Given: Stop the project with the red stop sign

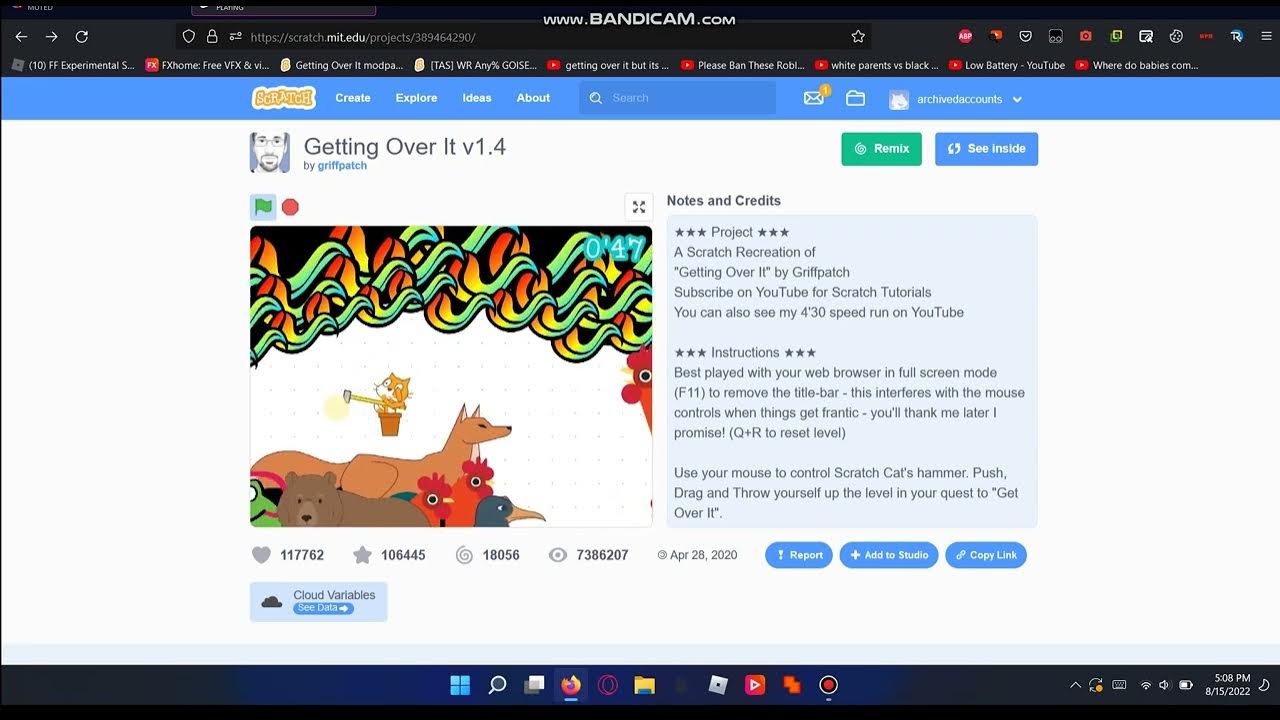Looking at the screenshot, I should pos(290,207).
